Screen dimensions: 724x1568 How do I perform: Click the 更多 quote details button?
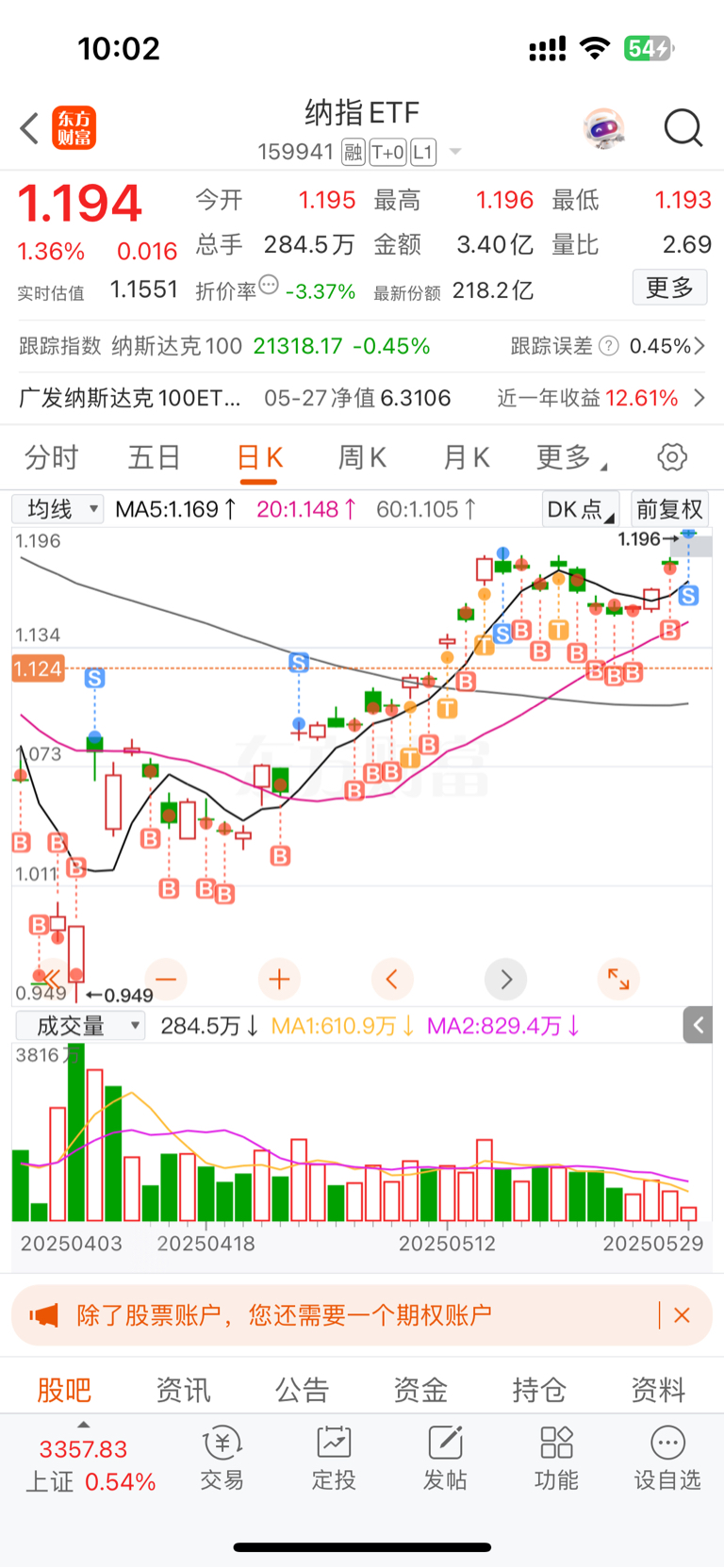click(669, 288)
